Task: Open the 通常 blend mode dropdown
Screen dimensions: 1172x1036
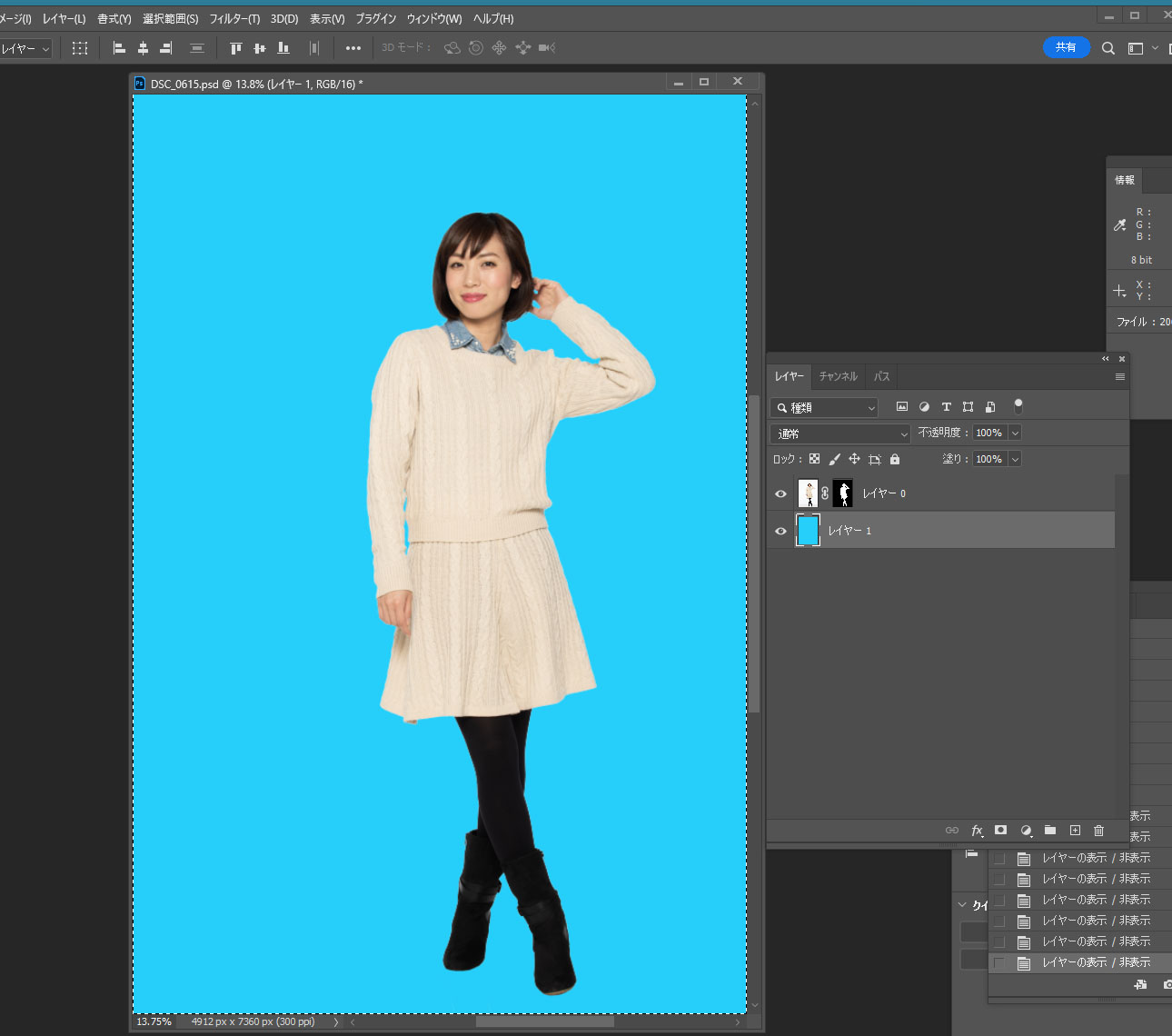Action: [839, 434]
